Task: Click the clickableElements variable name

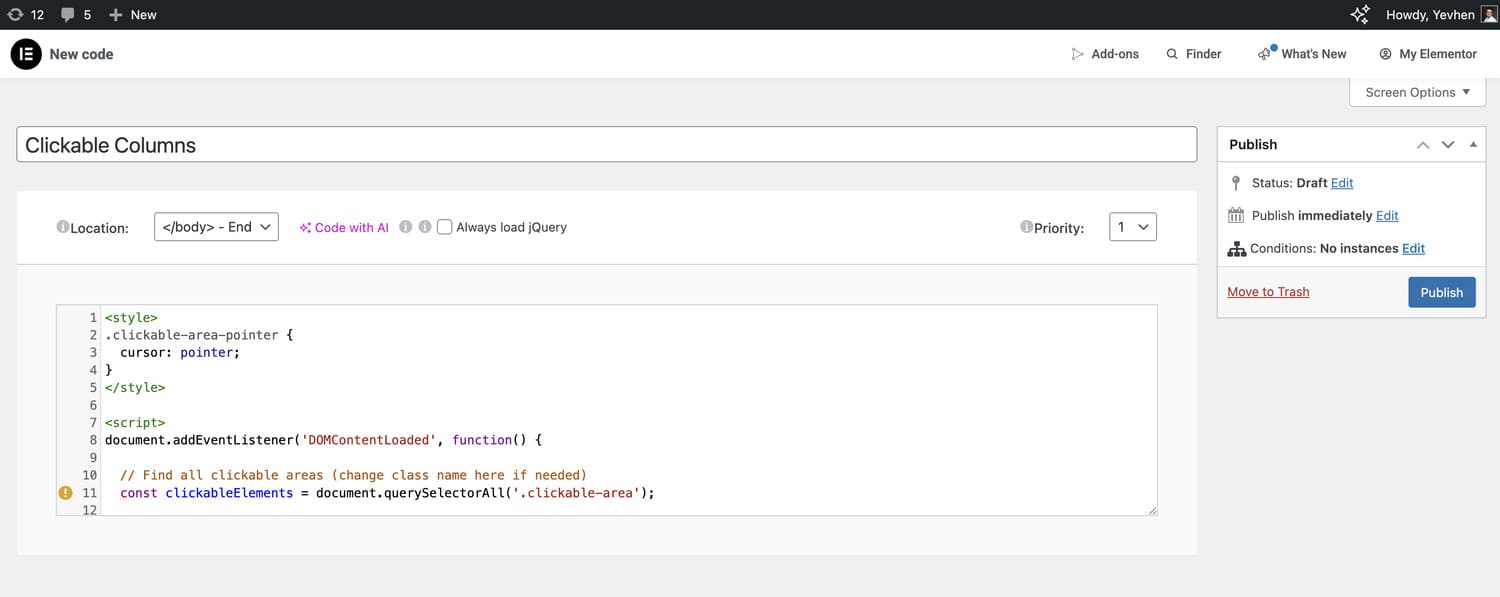Action: pyautogui.click(x=229, y=493)
